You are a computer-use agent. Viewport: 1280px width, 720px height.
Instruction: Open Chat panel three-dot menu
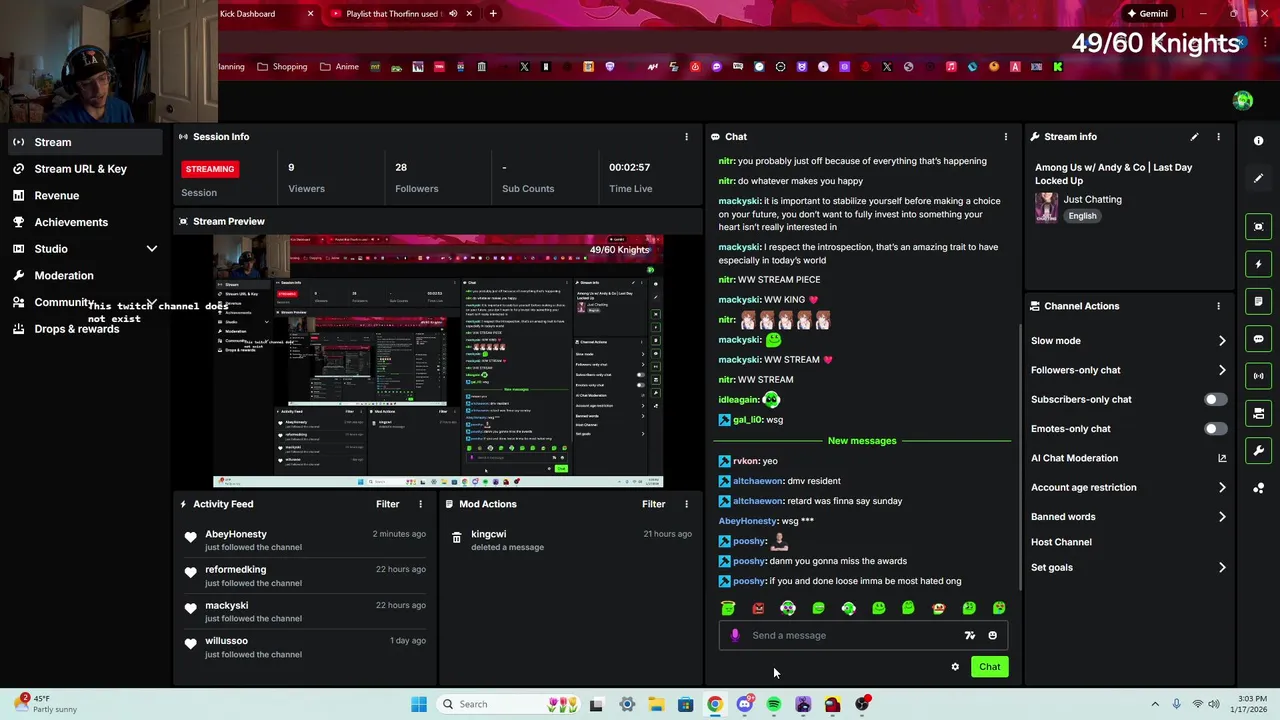pos(1006,137)
